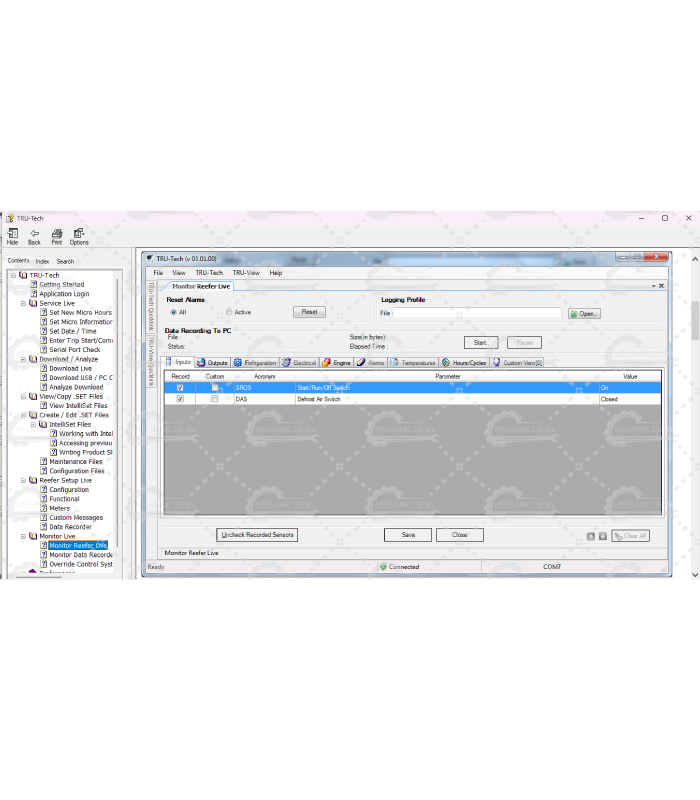Click the Hide icon in help toolbar
This screenshot has height=800, width=700.
(x=12, y=233)
